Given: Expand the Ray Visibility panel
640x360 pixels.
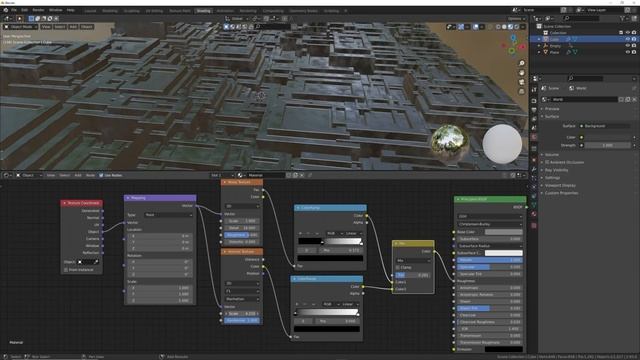Looking at the screenshot, I should coord(556,170).
